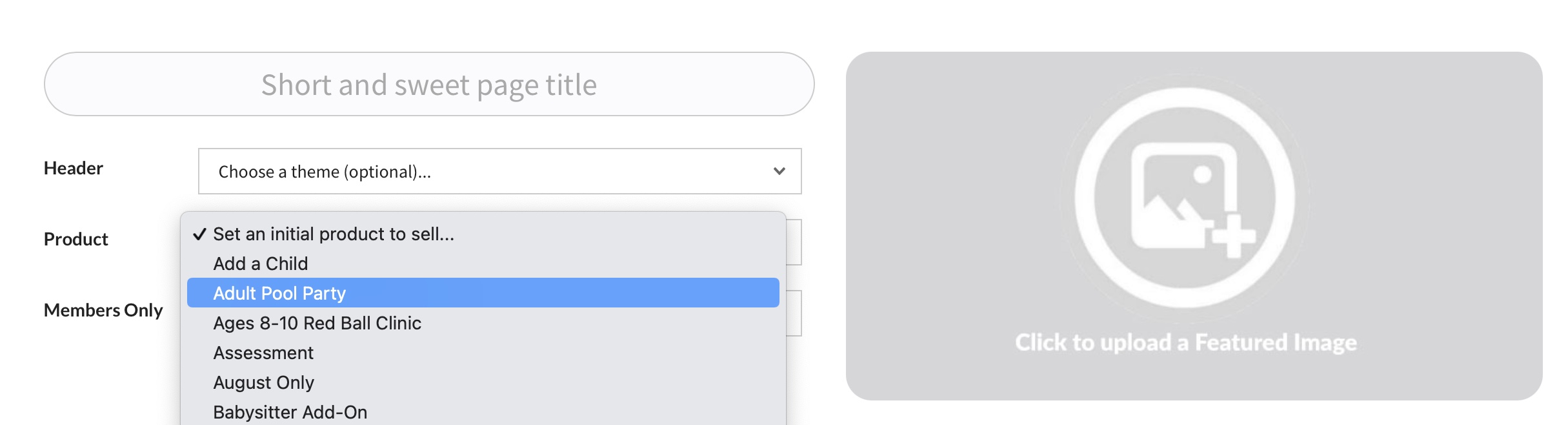Click the Product select box edge behind the menu
The image size is (1568, 425).
tap(794, 242)
